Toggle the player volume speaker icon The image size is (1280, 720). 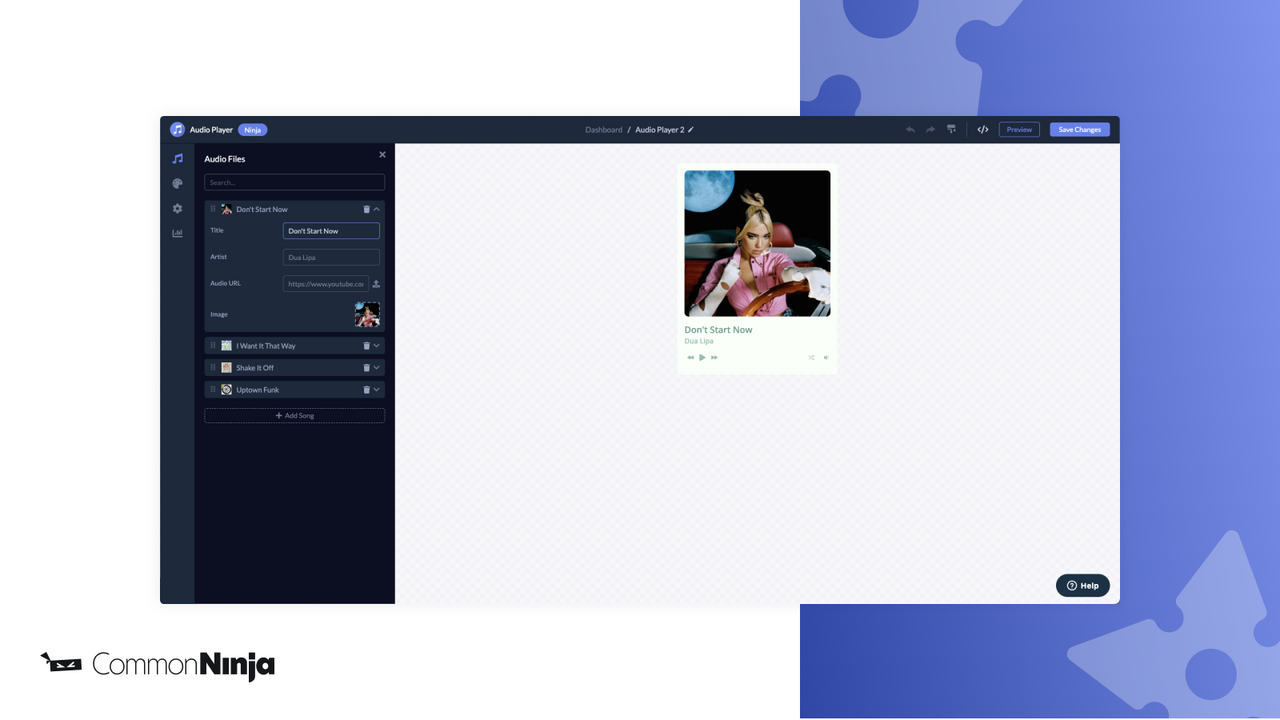click(x=826, y=357)
